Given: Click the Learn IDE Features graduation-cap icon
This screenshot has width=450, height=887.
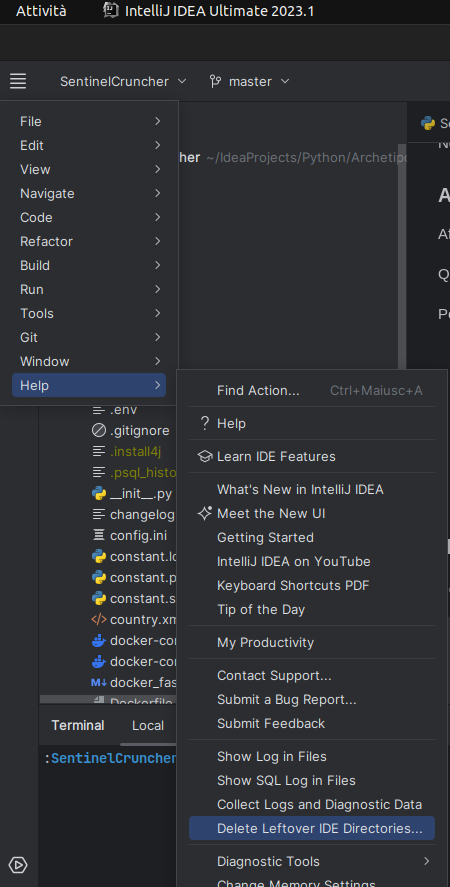Looking at the screenshot, I should click(x=204, y=456).
